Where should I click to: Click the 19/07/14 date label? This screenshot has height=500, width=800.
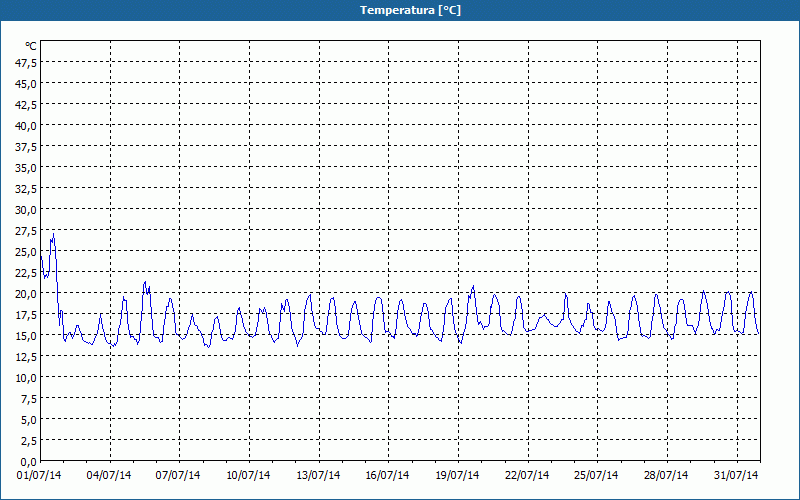(457, 476)
